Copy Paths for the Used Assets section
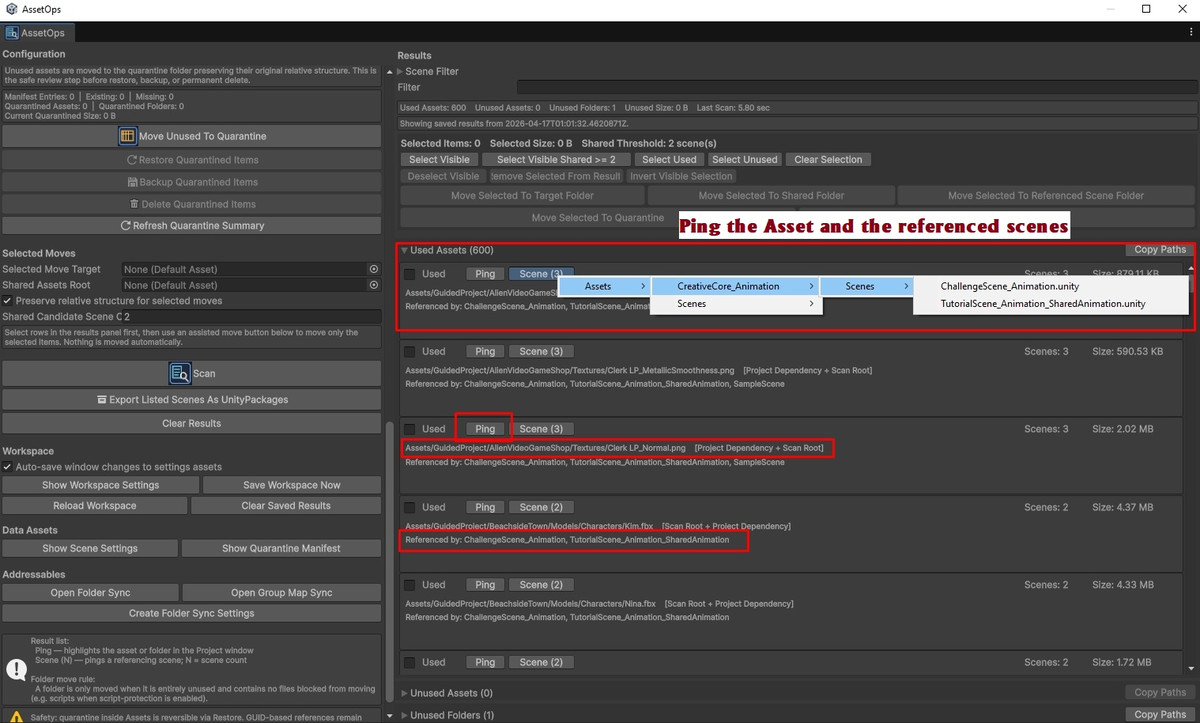 point(1160,250)
